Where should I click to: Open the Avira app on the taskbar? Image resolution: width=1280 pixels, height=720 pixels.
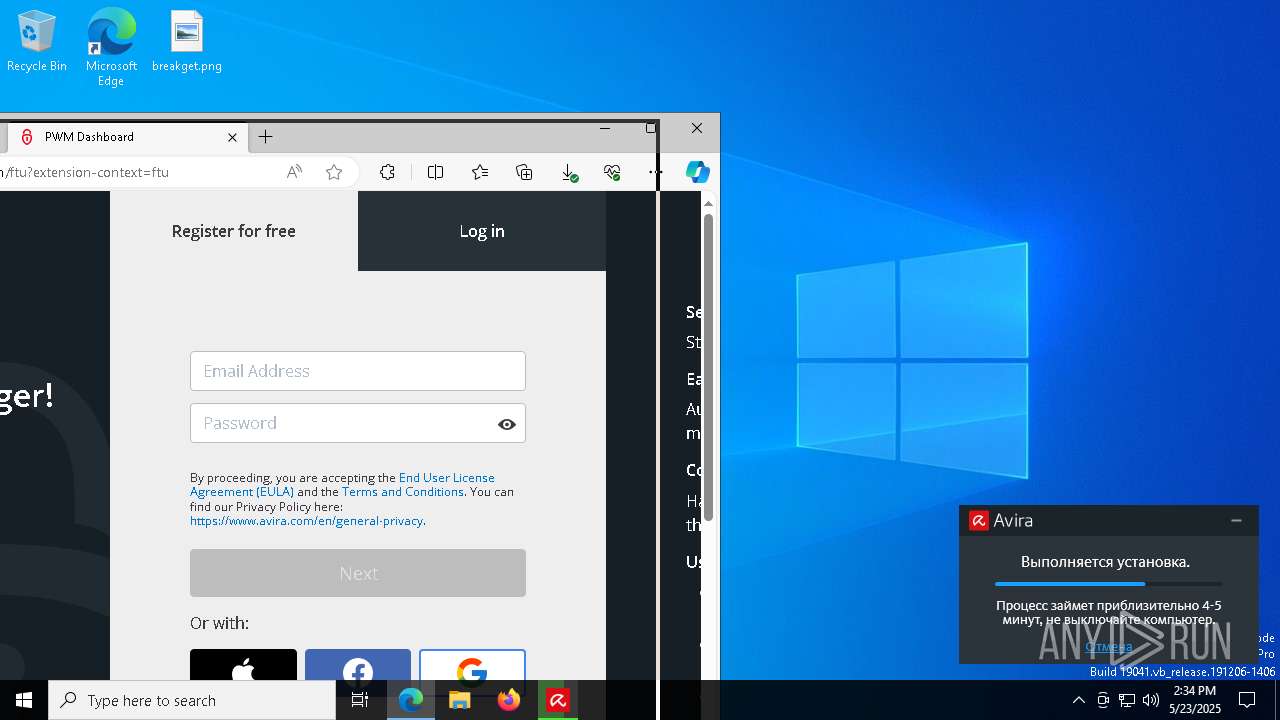click(x=558, y=700)
